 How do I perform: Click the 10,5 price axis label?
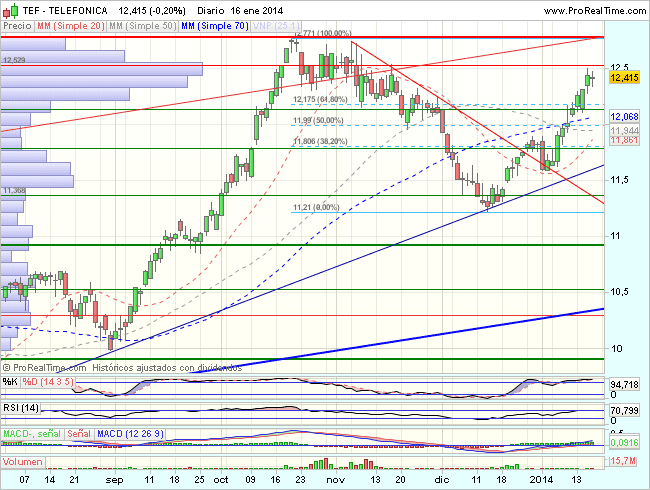click(x=620, y=292)
